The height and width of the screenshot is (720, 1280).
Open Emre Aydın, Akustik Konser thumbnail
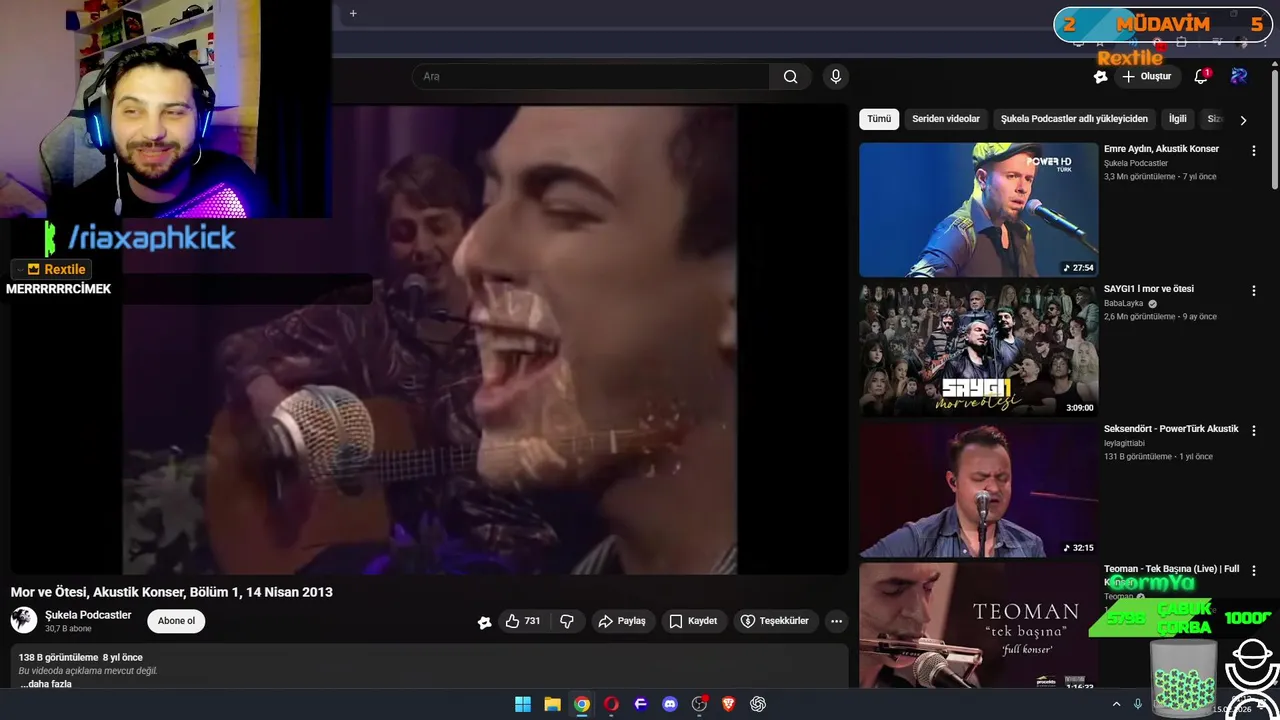[979, 210]
